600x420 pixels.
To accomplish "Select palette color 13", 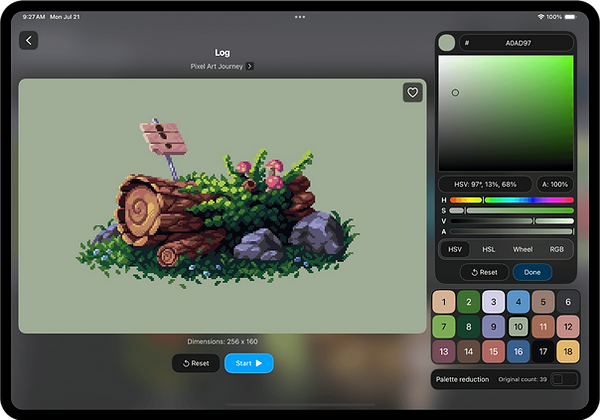I will [444, 352].
